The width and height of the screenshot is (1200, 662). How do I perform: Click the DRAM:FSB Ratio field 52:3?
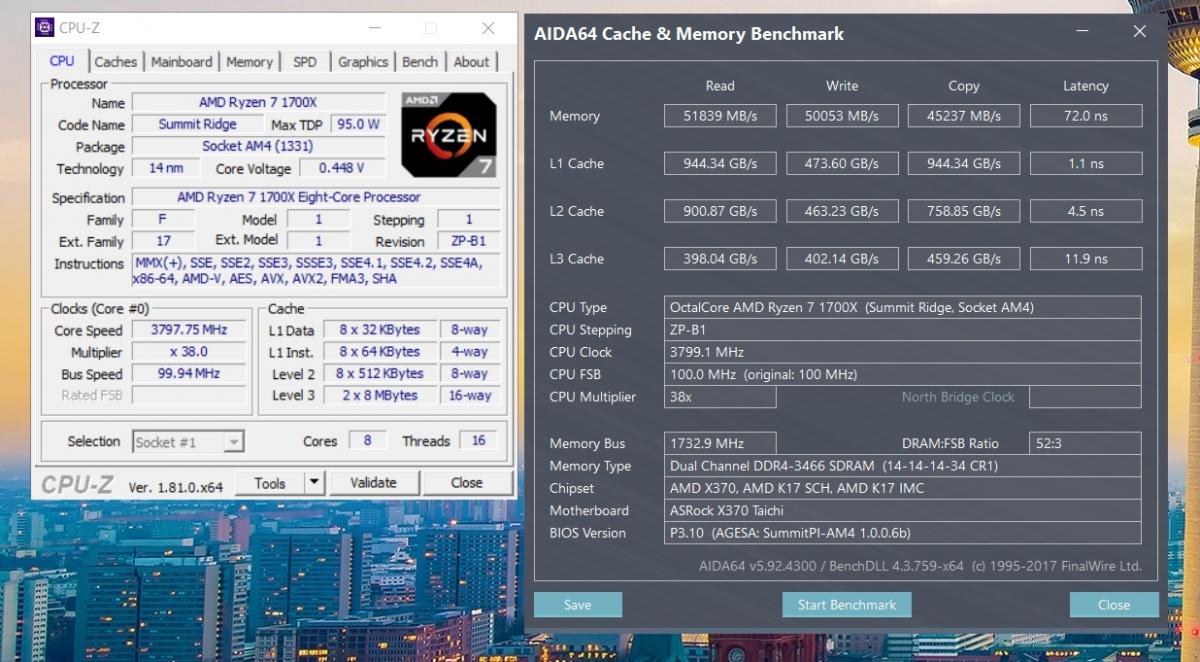click(x=1086, y=443)
